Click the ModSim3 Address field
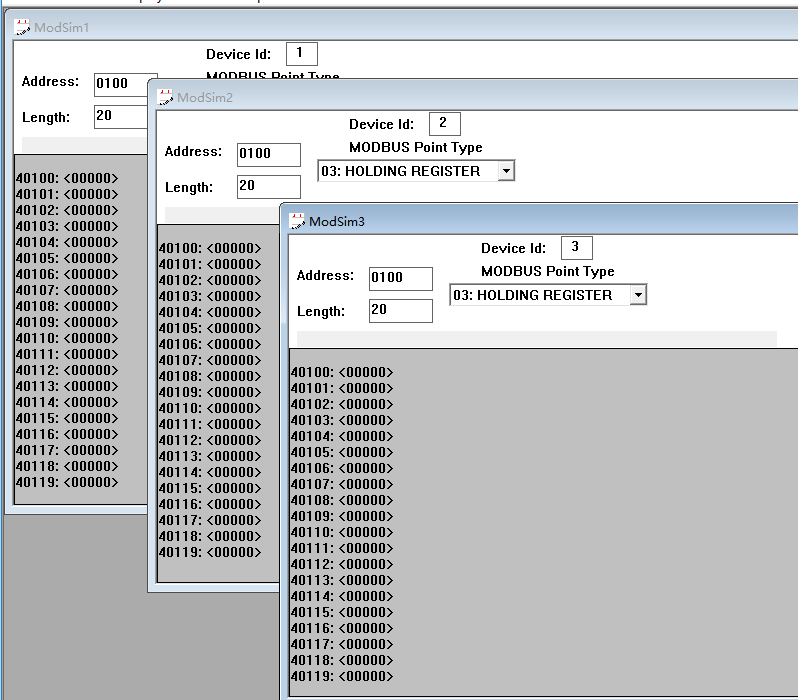798x700 pixels. click(x=400, y=278)
